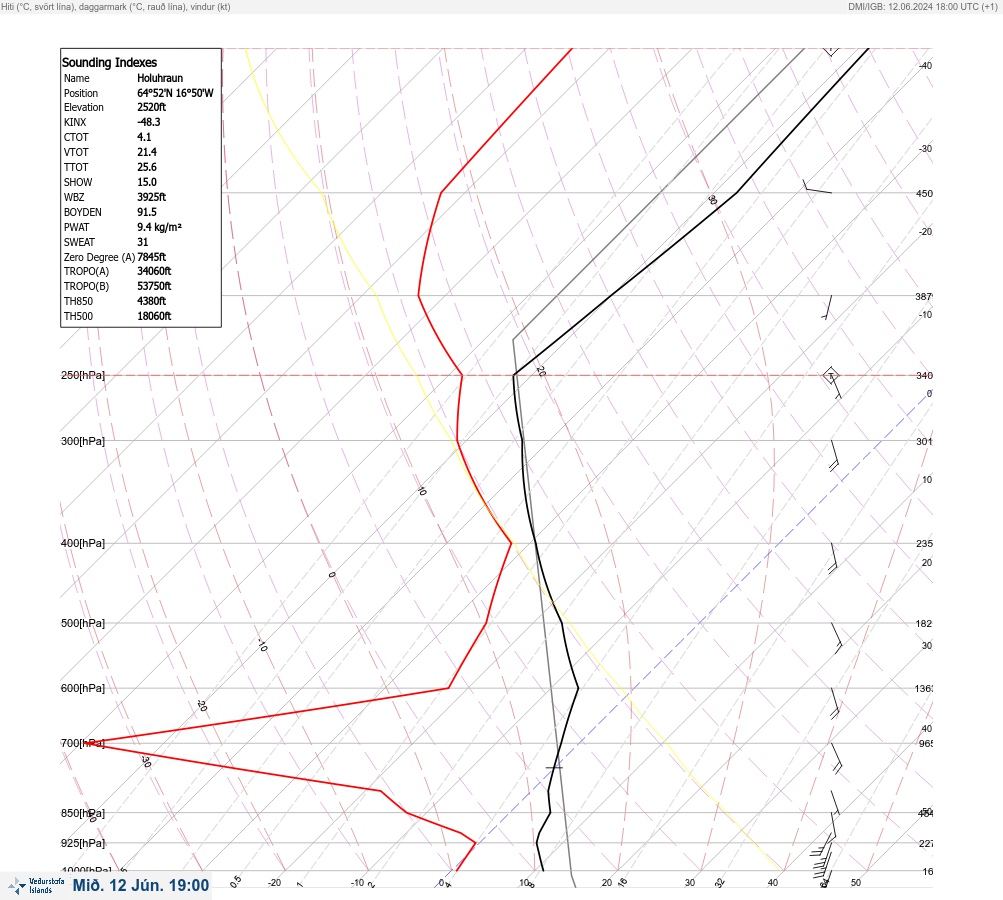Click PWAT value 9.4 kg/m²
Image resolution: width=1003 pixels, height=900 pixels.
point(159,227)
